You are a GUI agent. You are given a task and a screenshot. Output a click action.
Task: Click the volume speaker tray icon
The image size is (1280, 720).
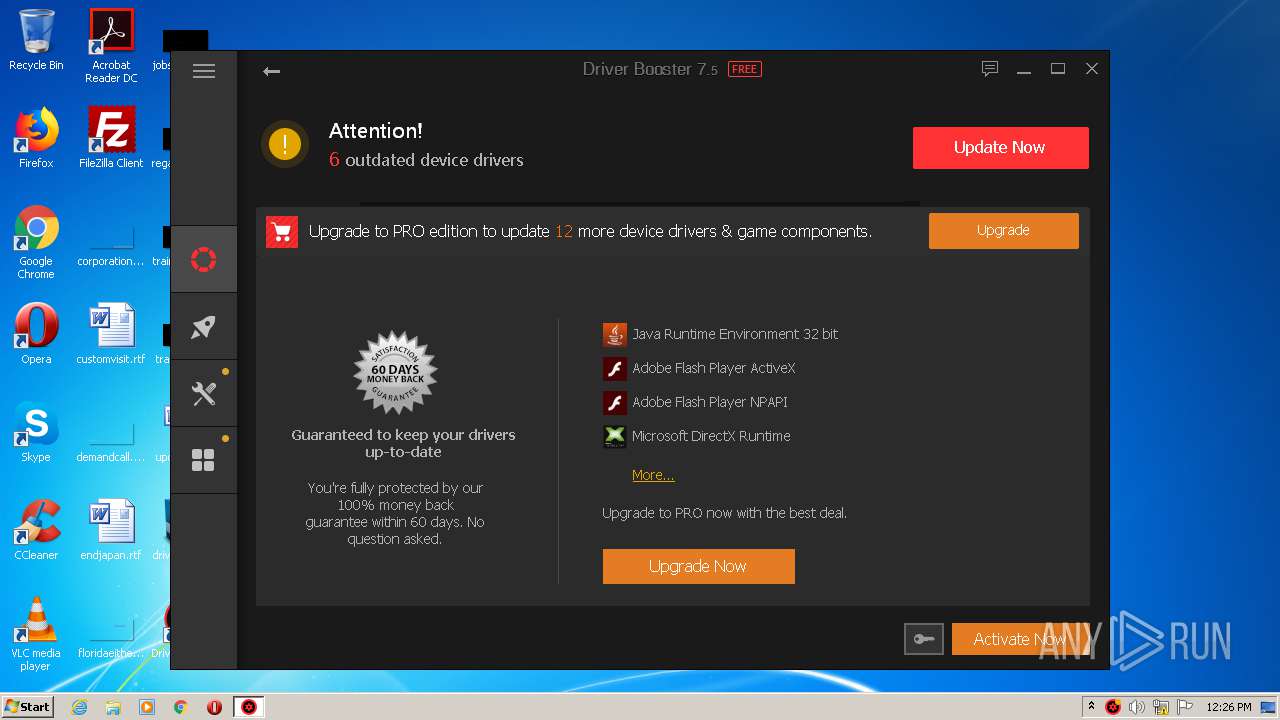[x=1136, y=707]
